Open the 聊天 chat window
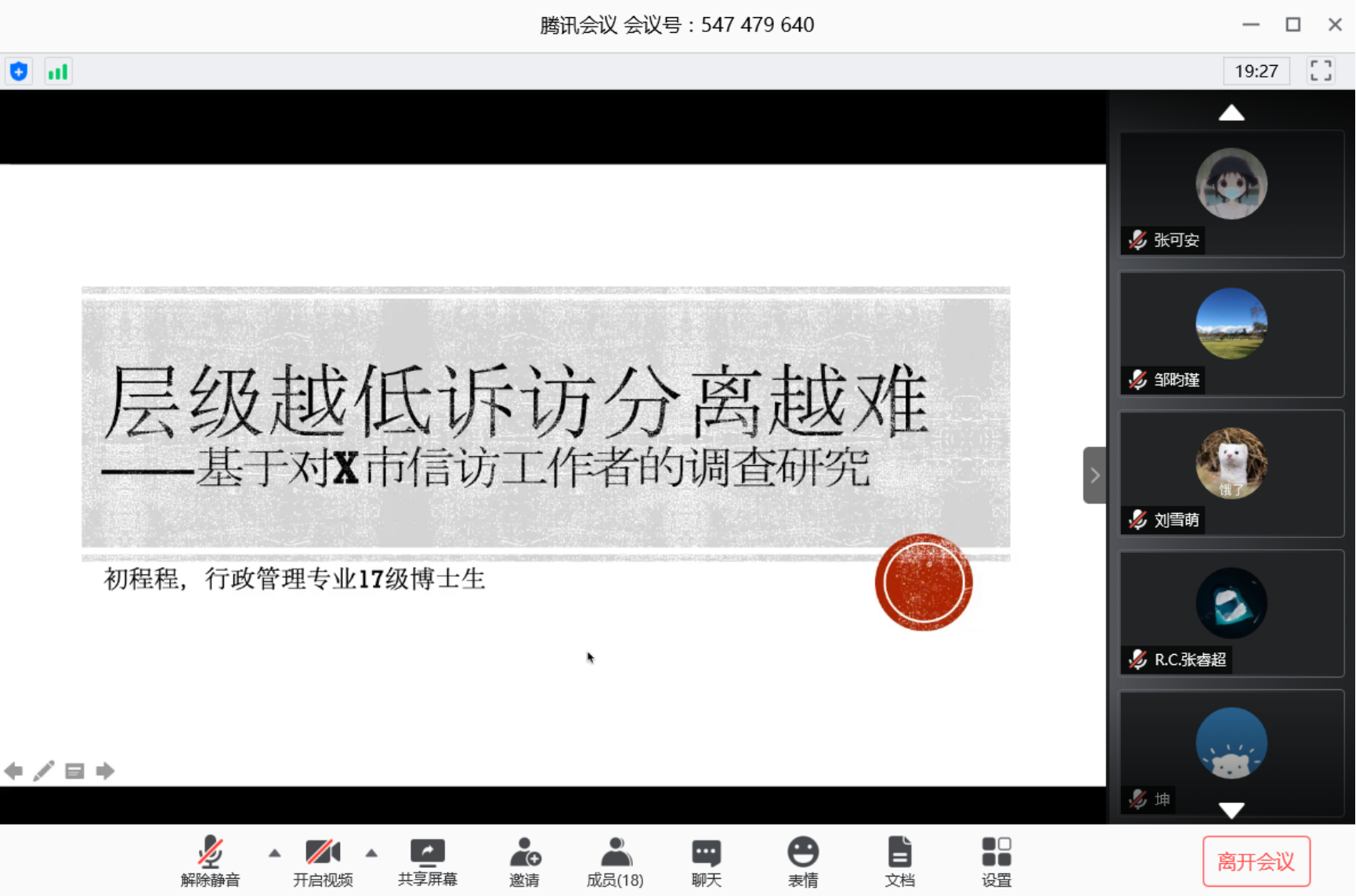 click(x=706, y=862)
